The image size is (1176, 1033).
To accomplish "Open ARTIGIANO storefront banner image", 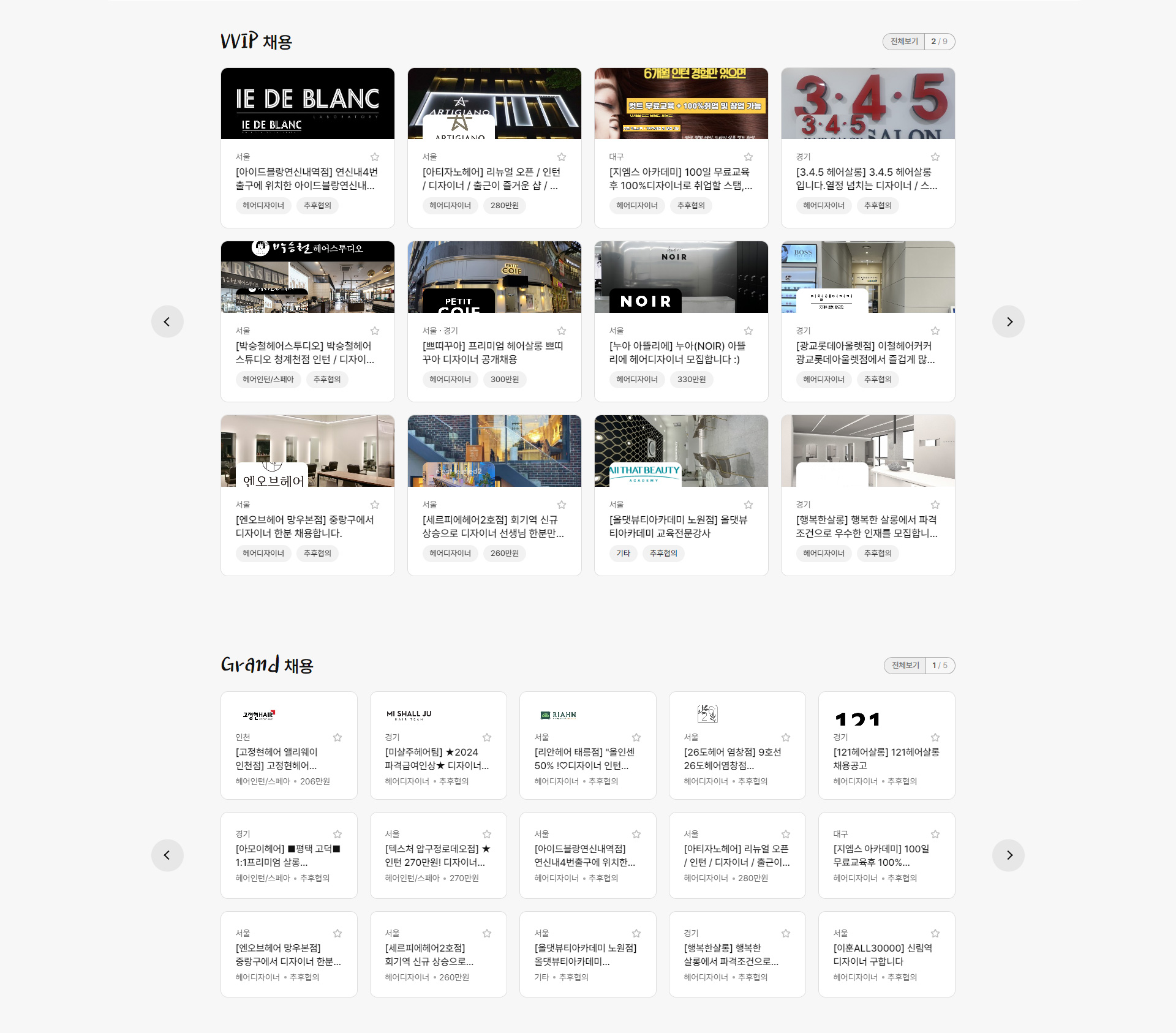I will pos(494,103).
